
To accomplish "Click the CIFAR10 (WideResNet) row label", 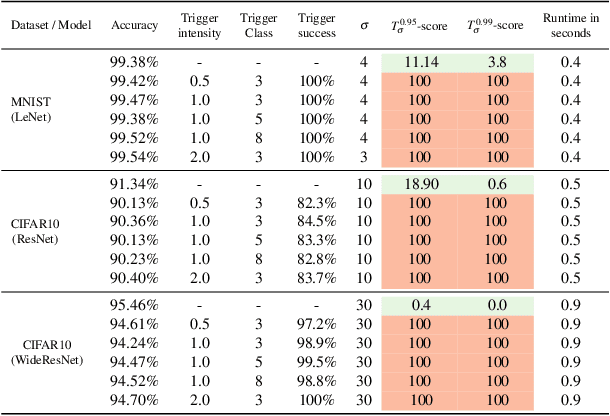I will 46,352.
